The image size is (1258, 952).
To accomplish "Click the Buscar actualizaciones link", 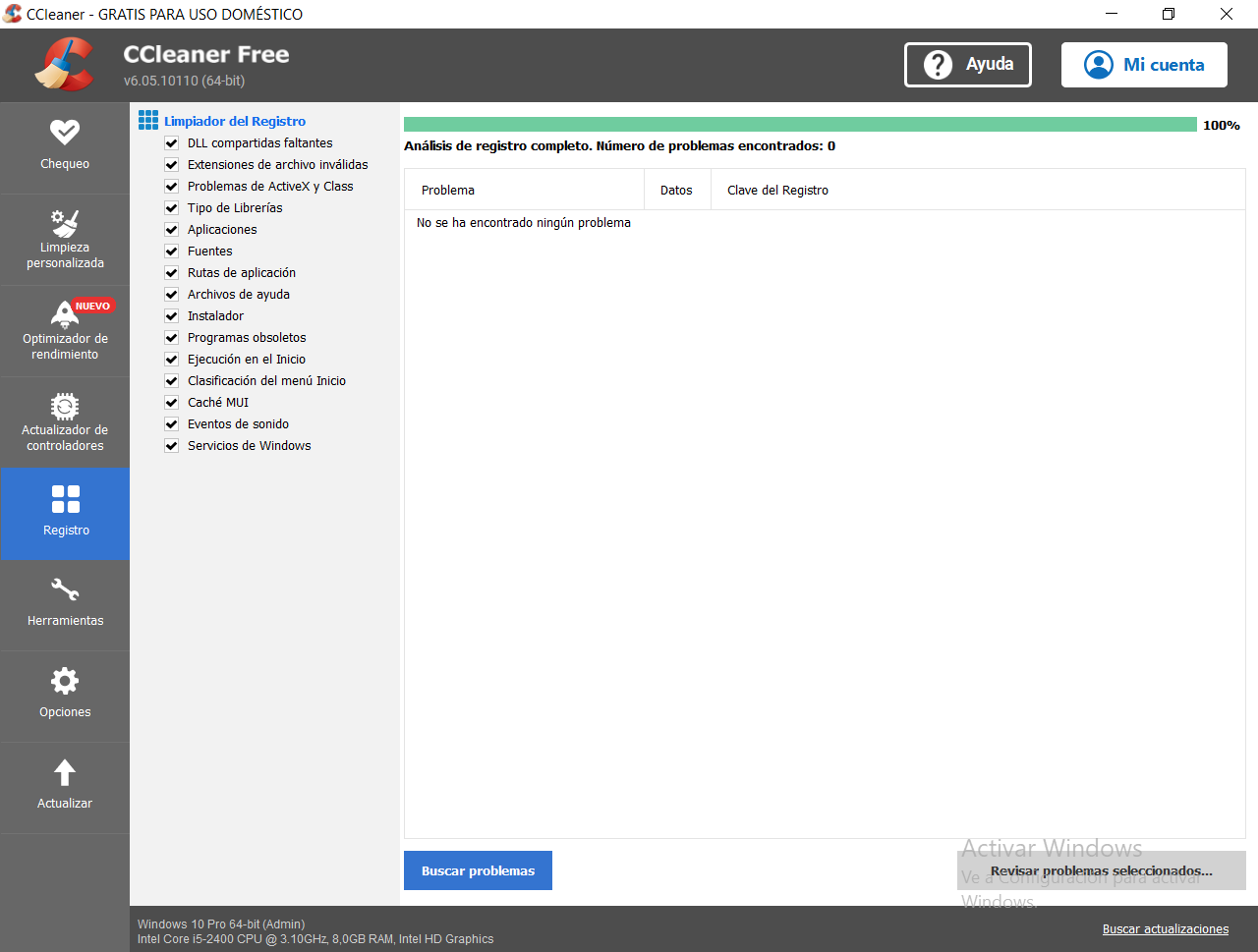I will tap(1166, 929).
